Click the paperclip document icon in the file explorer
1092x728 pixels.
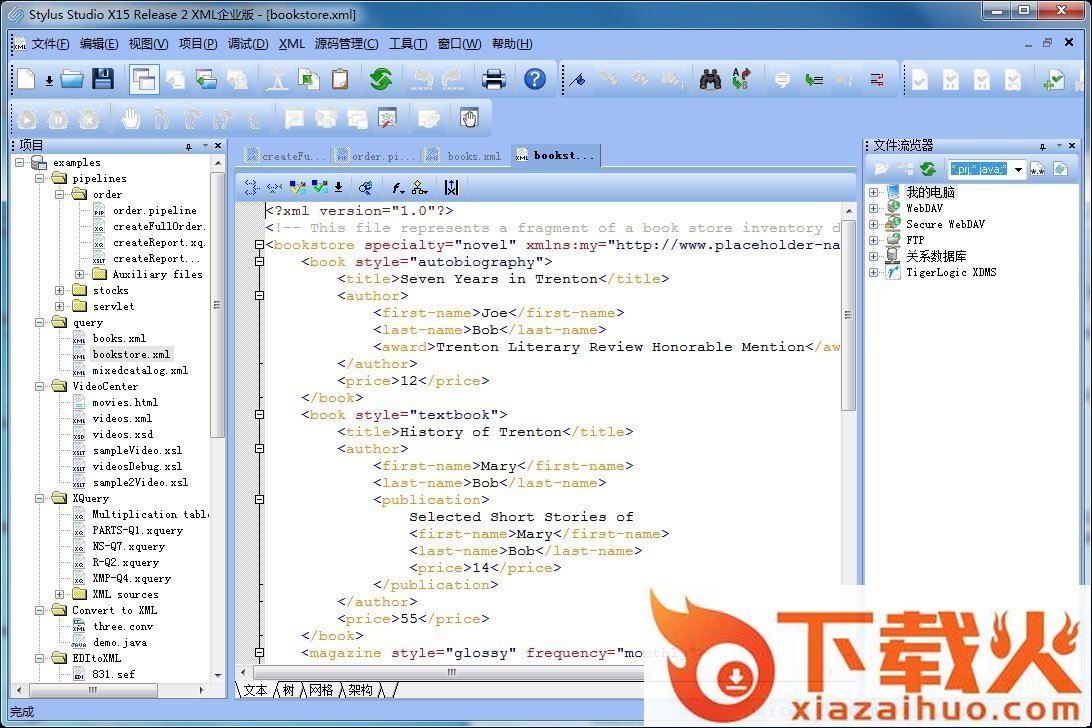[x=1061, y=169]
